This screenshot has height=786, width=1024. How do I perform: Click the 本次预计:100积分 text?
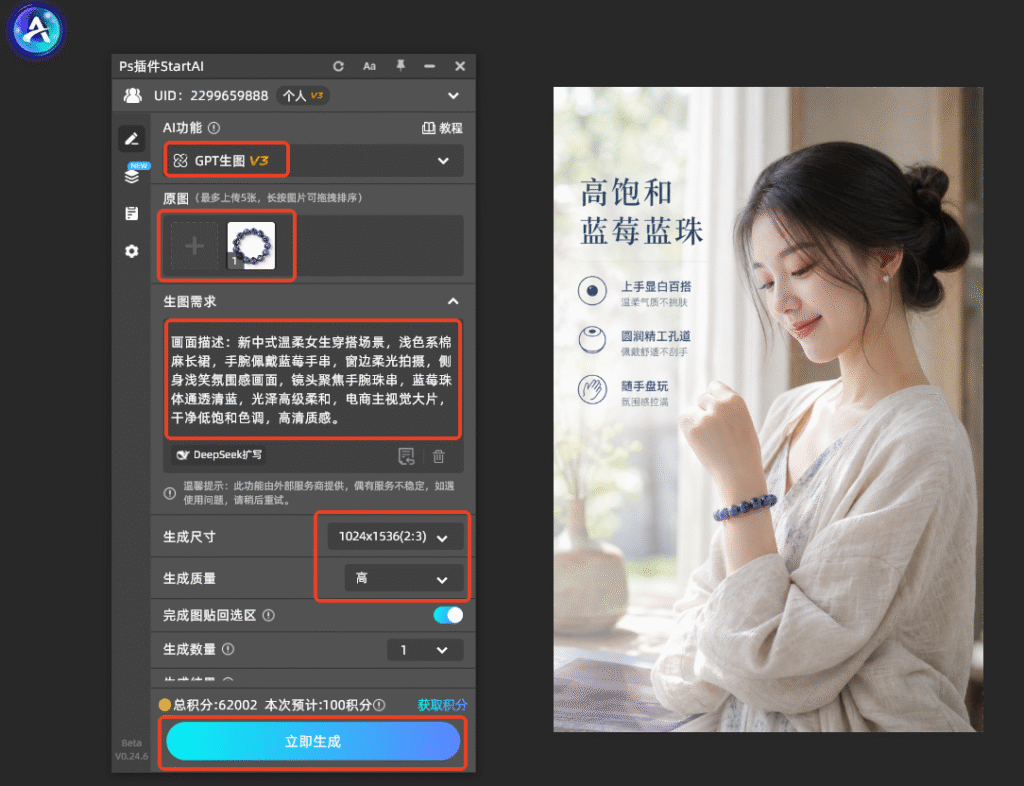pos(318,705)
